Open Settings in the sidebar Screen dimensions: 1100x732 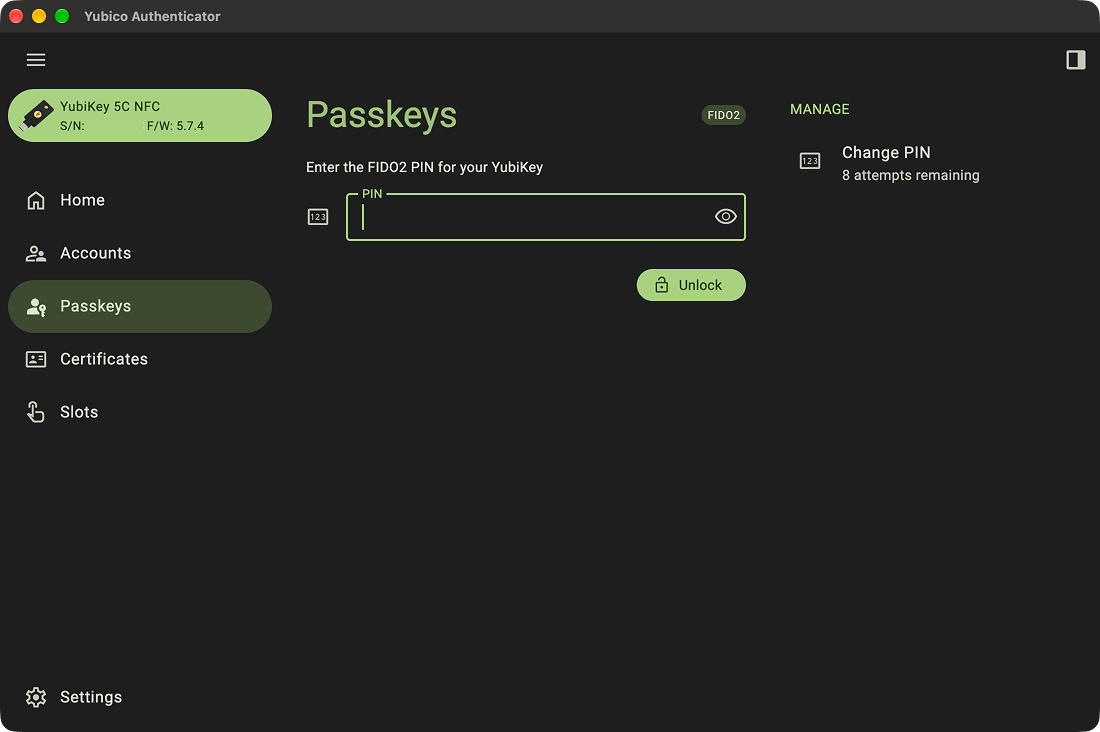[140, 697]
